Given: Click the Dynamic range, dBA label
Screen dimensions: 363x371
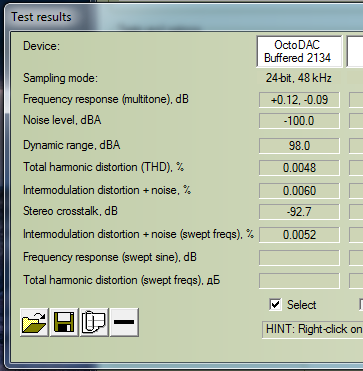Looking at the screenshot, I should [x=71, y=145].
